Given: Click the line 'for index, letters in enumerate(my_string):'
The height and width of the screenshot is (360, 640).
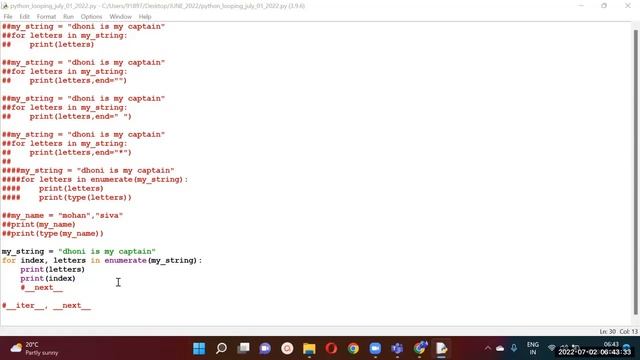Looking at the screenshot, I should pos(102,260).
